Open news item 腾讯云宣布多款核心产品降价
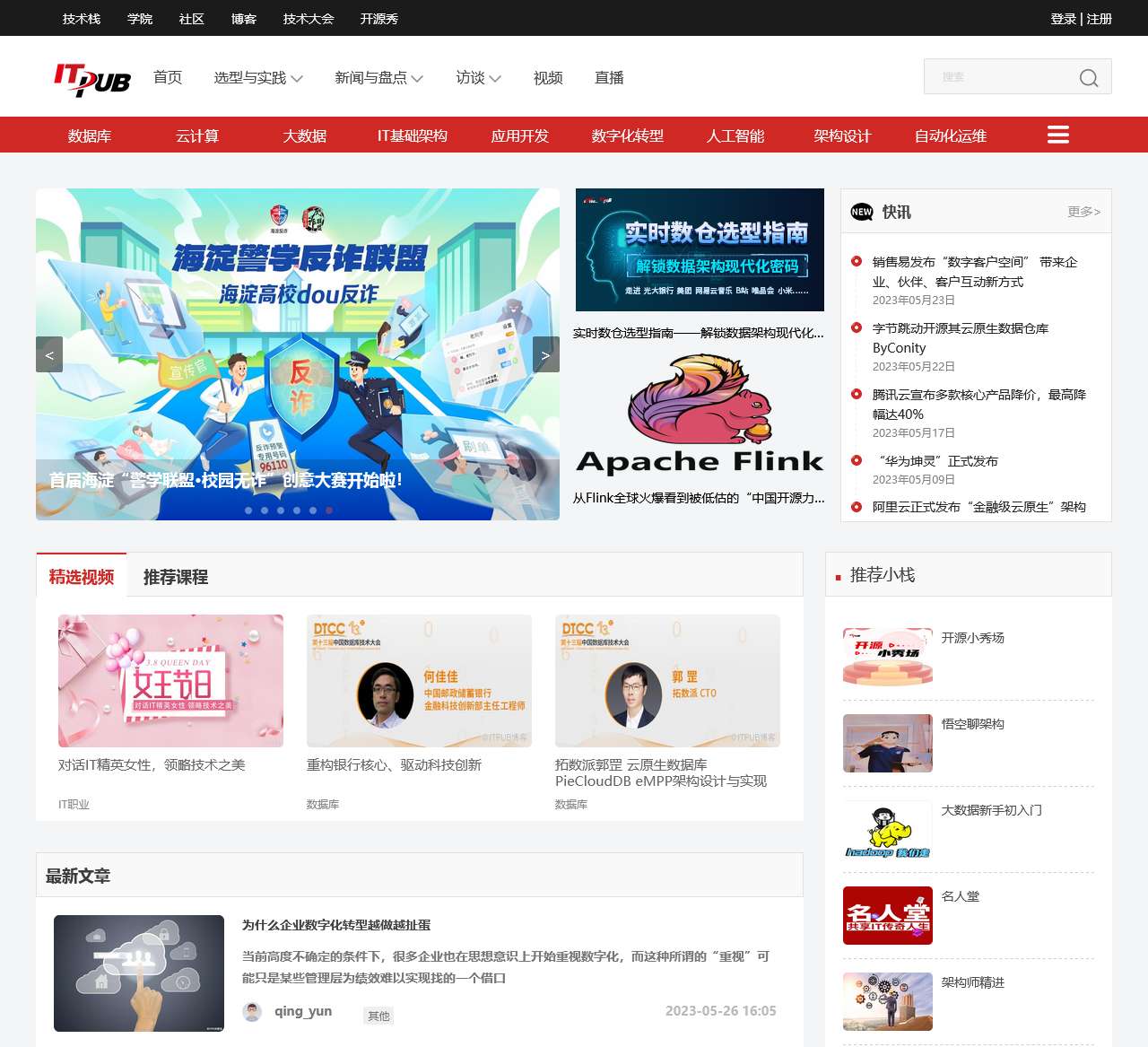The width and height of the screenshot is (1148, 1047). click(979, 405)
